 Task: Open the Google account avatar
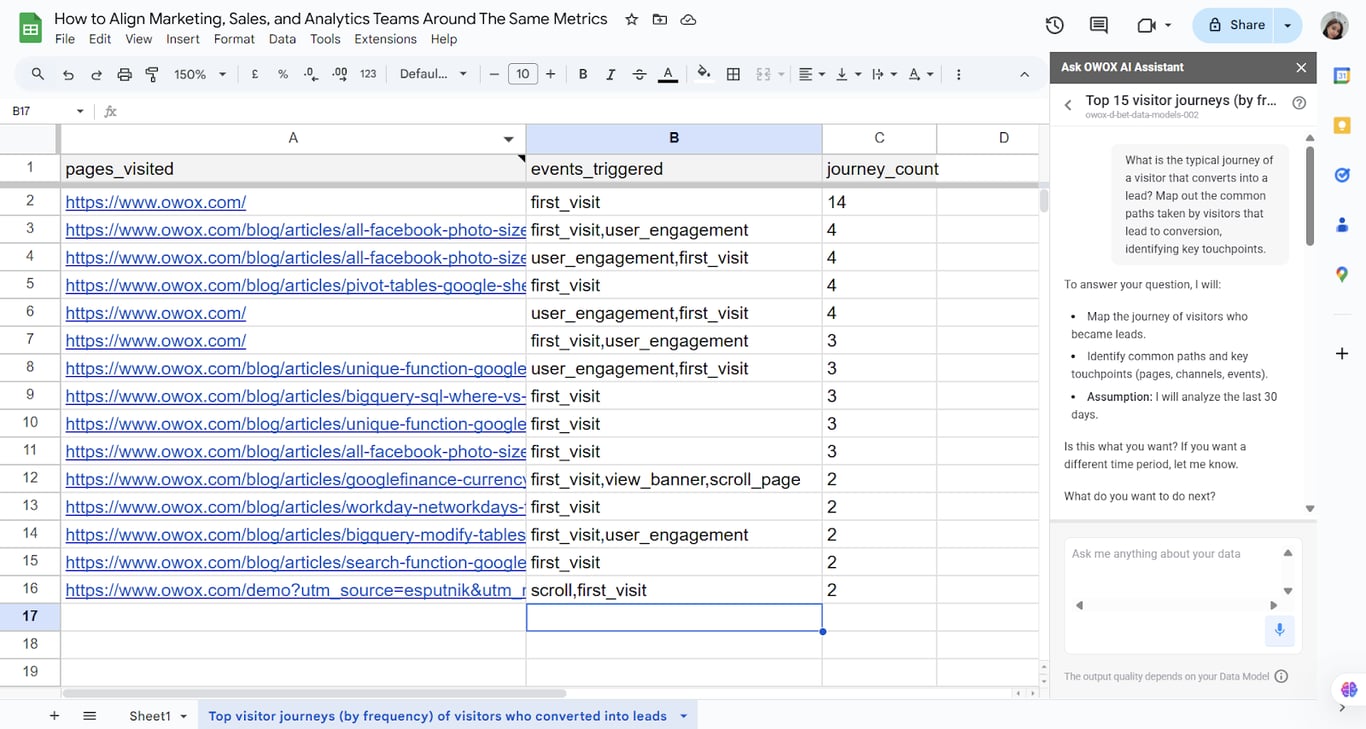1334,26
